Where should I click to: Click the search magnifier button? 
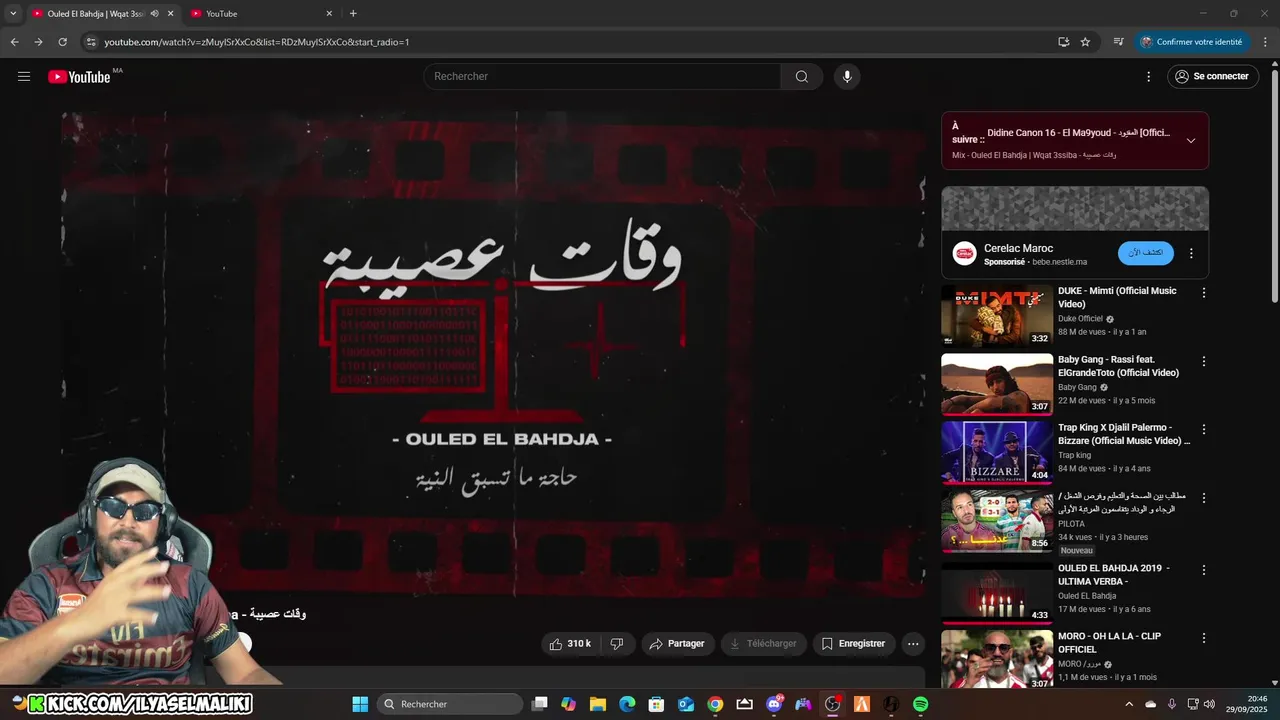(x=802, y=77)
